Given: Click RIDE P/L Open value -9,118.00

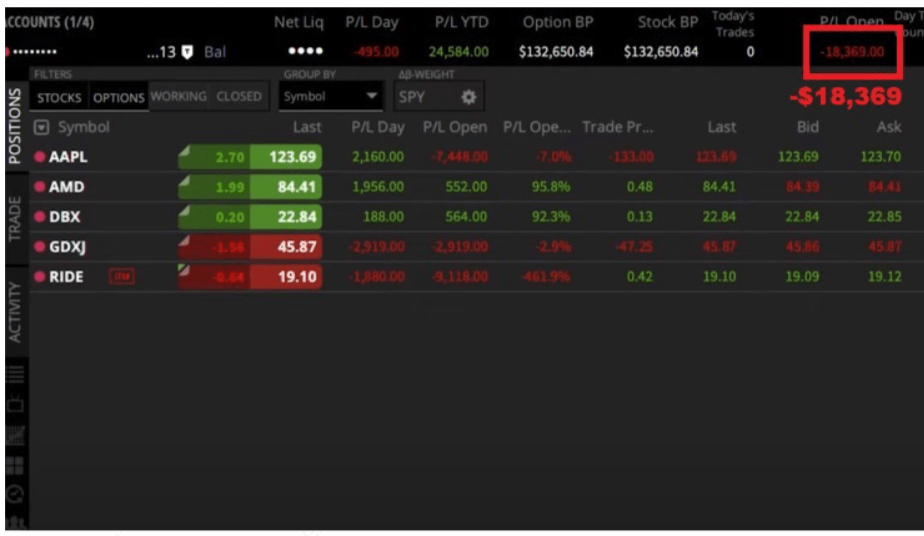Looking at the screenshot, I should pos(459,277).
